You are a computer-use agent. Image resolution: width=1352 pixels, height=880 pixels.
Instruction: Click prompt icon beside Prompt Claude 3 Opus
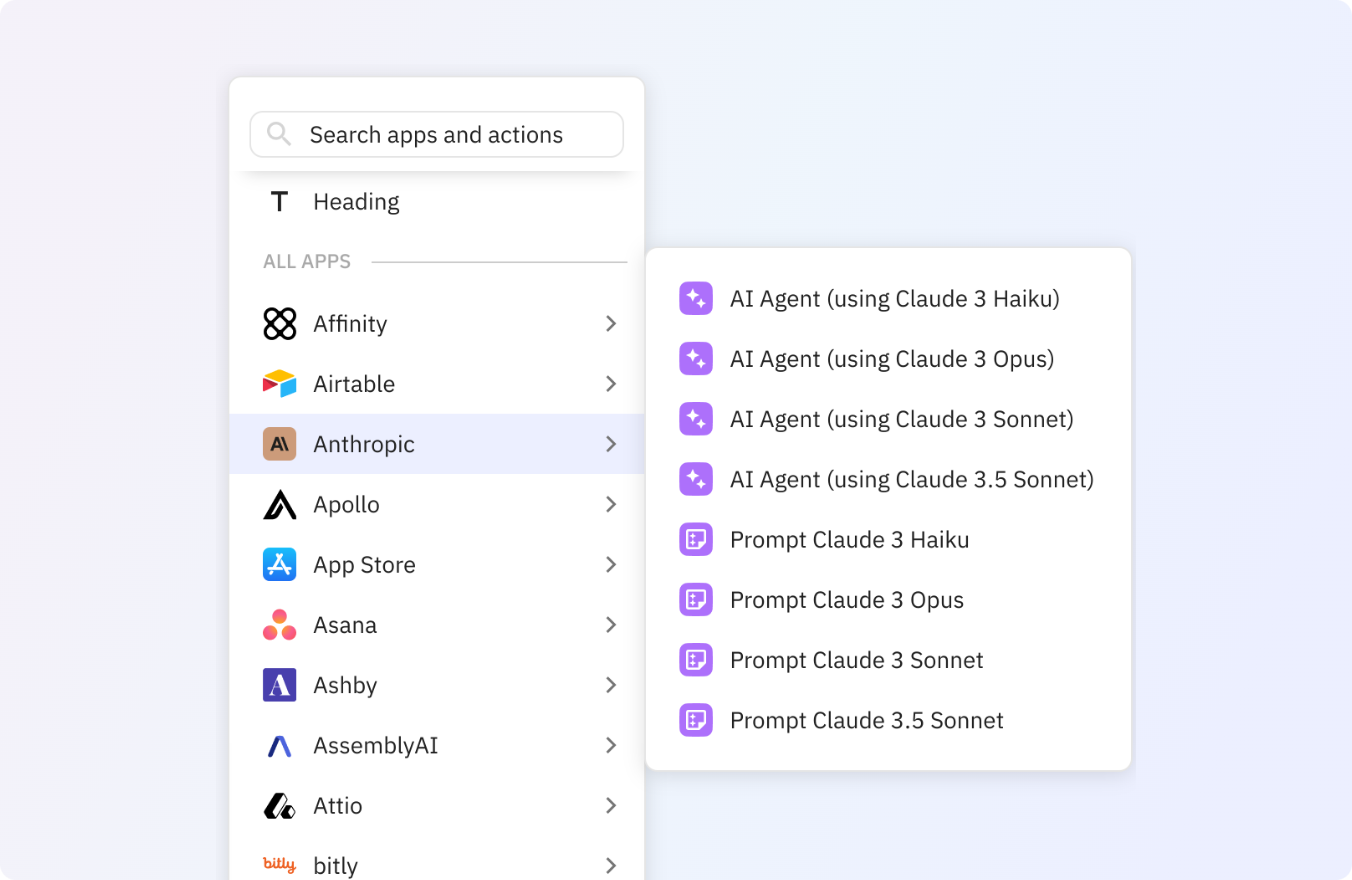click(696, 600)
